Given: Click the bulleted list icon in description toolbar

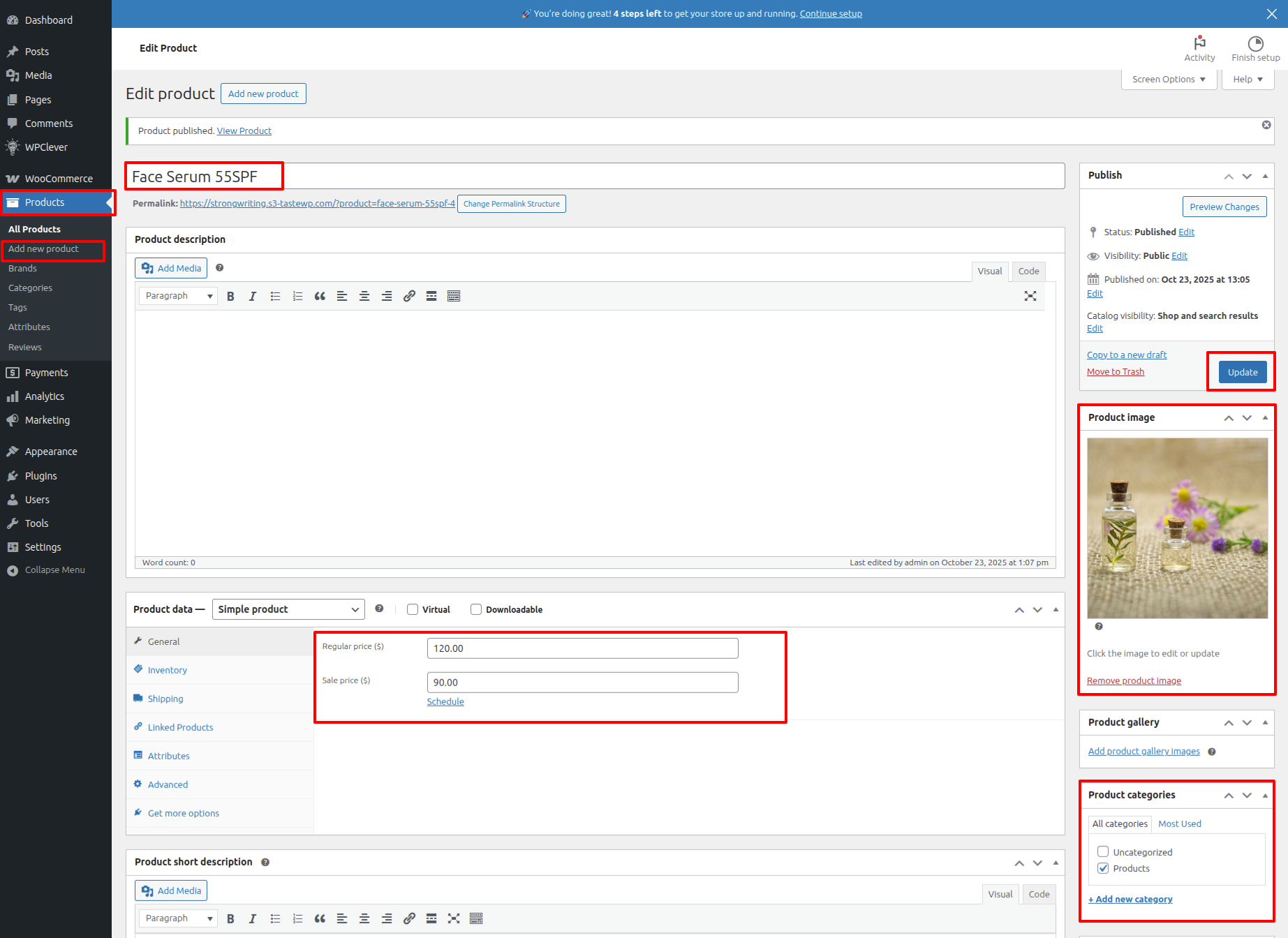Looking at the screenshot, I should tap(275, 297).
